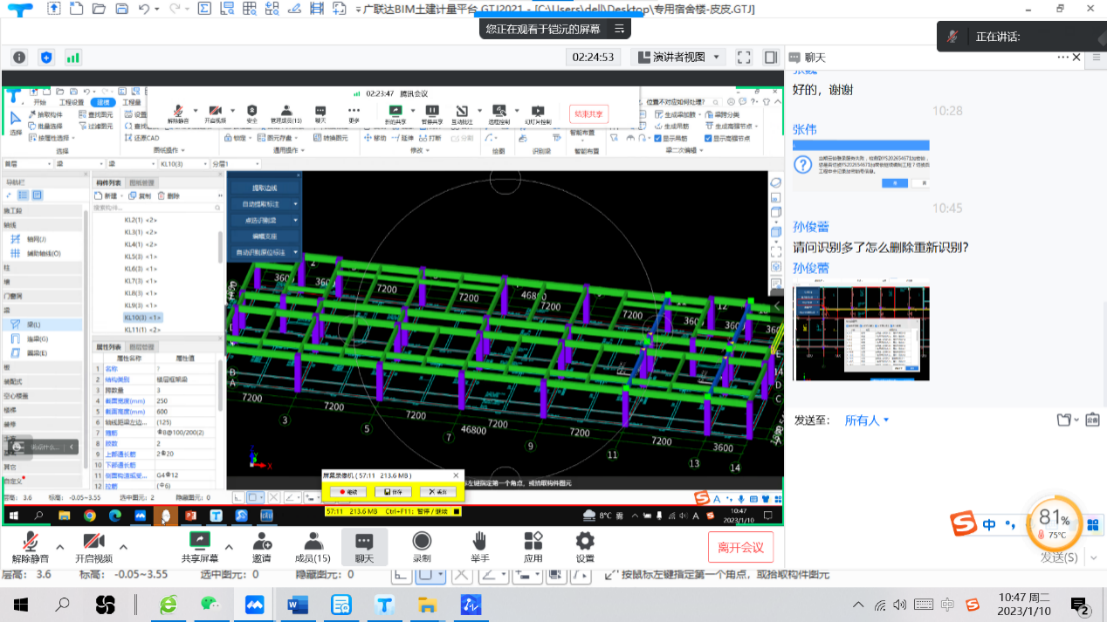1107x622 pixels.
Task: Open Microsoft Word from Windows taskbar
Action: tap(298, 604)
